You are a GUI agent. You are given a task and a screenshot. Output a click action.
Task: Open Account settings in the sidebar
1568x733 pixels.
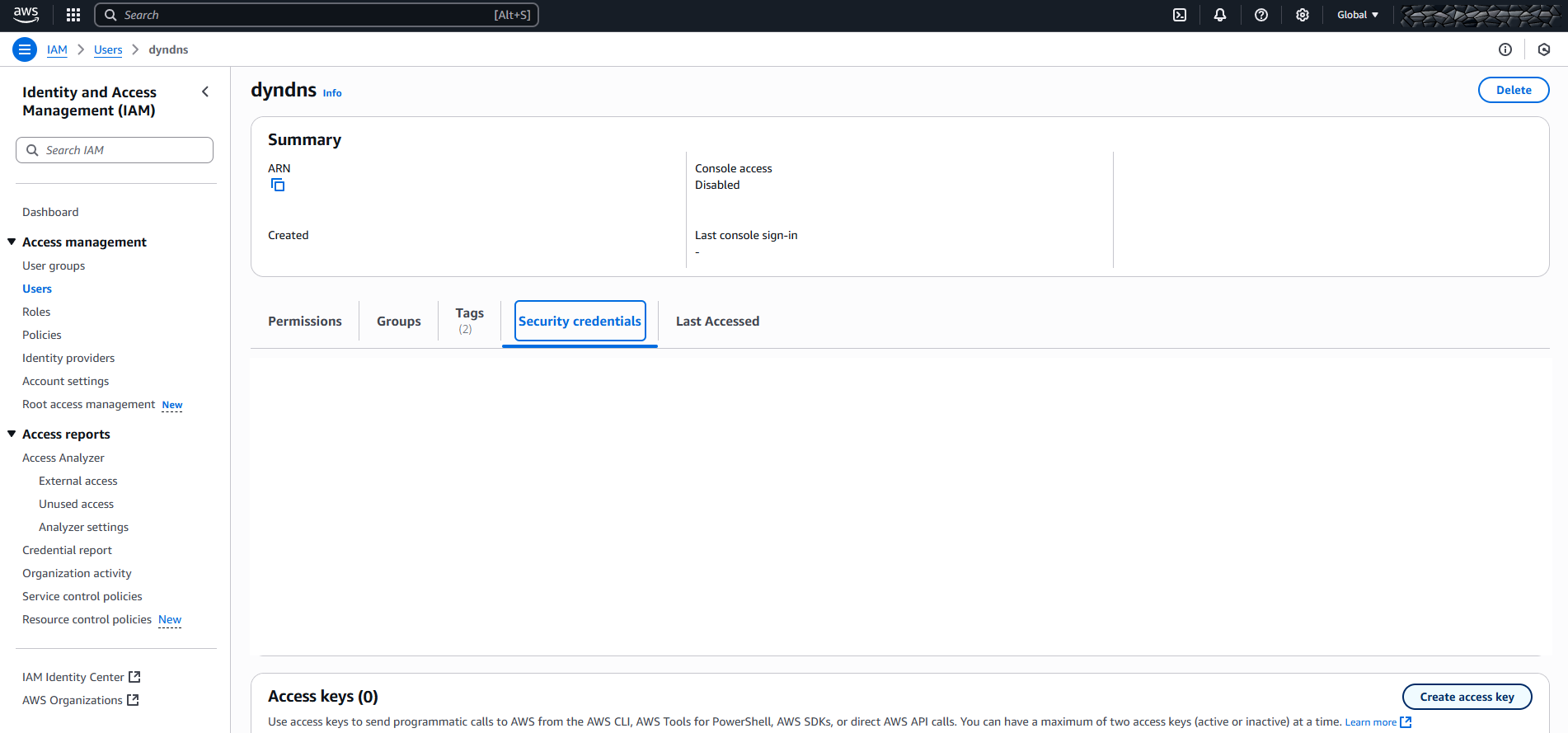[x=66, y=381]
